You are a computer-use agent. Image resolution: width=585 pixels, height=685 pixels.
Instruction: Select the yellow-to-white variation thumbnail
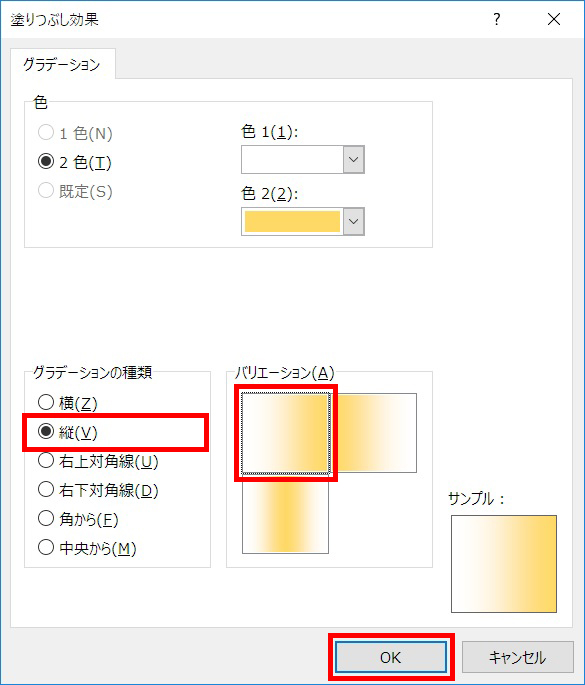tap(374, 432)
